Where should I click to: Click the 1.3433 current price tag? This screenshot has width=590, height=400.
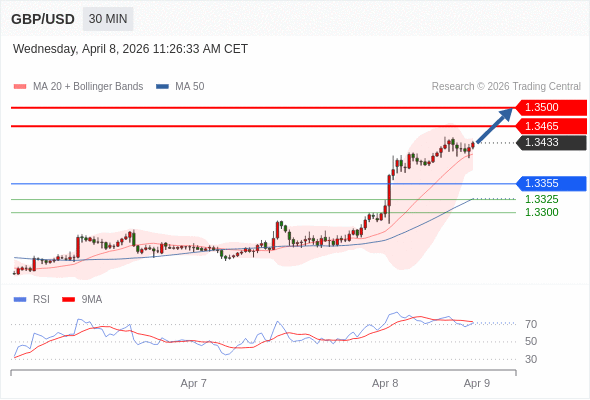pyautogui.click(x=551, y=143)
